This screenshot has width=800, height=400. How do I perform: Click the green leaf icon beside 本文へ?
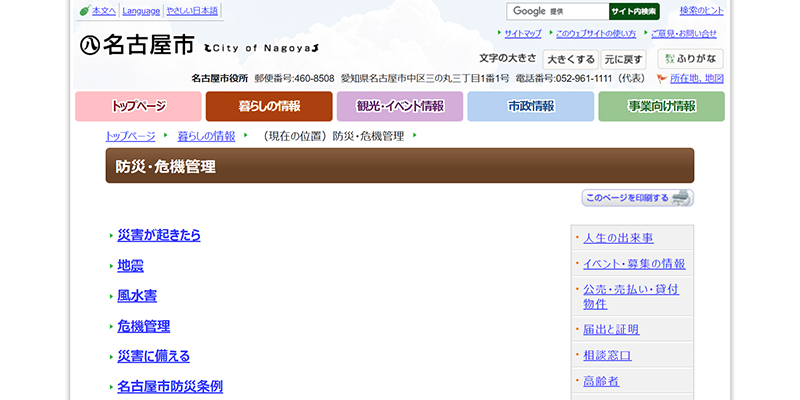84,11
